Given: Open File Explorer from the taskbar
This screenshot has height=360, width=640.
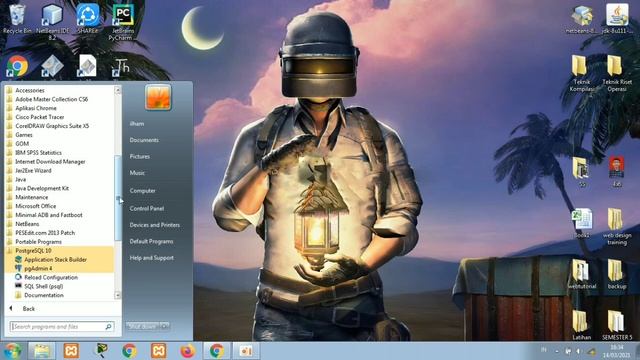Looking at the screenshot, I should click(42, 351).
